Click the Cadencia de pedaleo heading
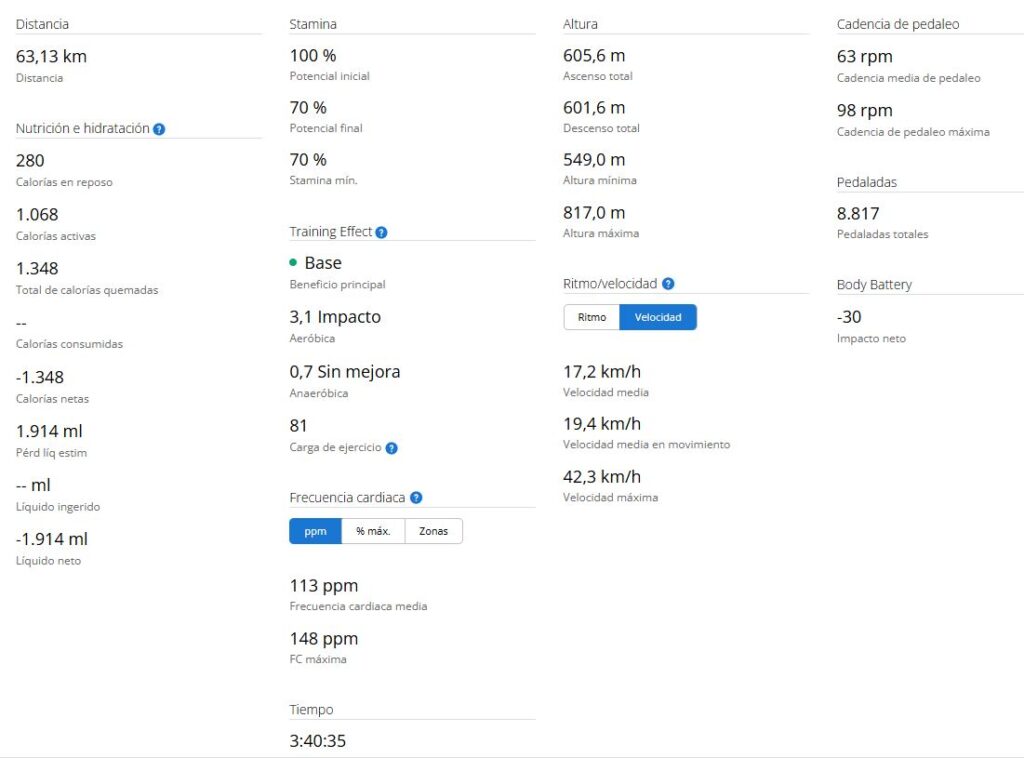The width and height of the screenshot is (1024, 758). pos(898,24)
